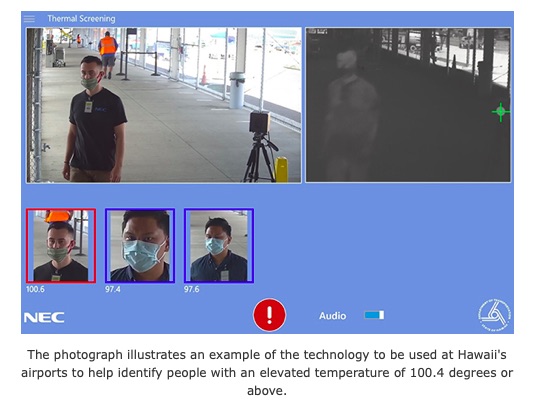Toggle the Audio switch

(x=374, y=315)
